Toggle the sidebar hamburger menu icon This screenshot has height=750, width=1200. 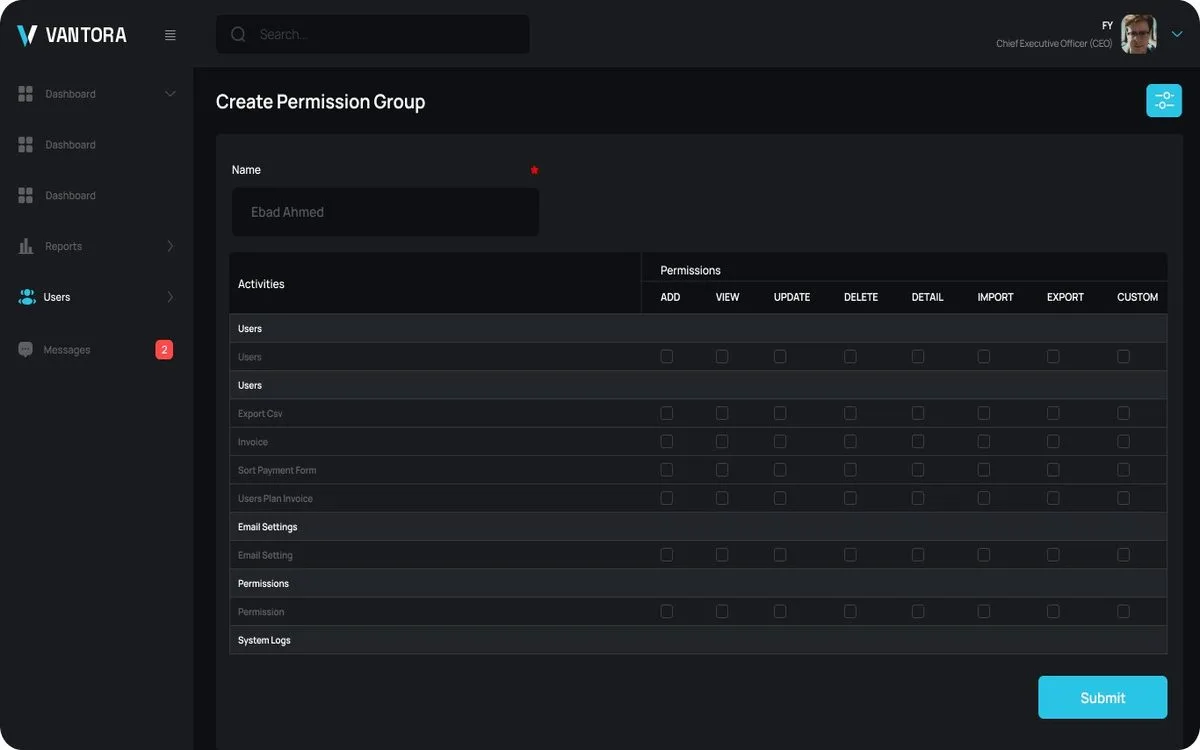[170, 35]
